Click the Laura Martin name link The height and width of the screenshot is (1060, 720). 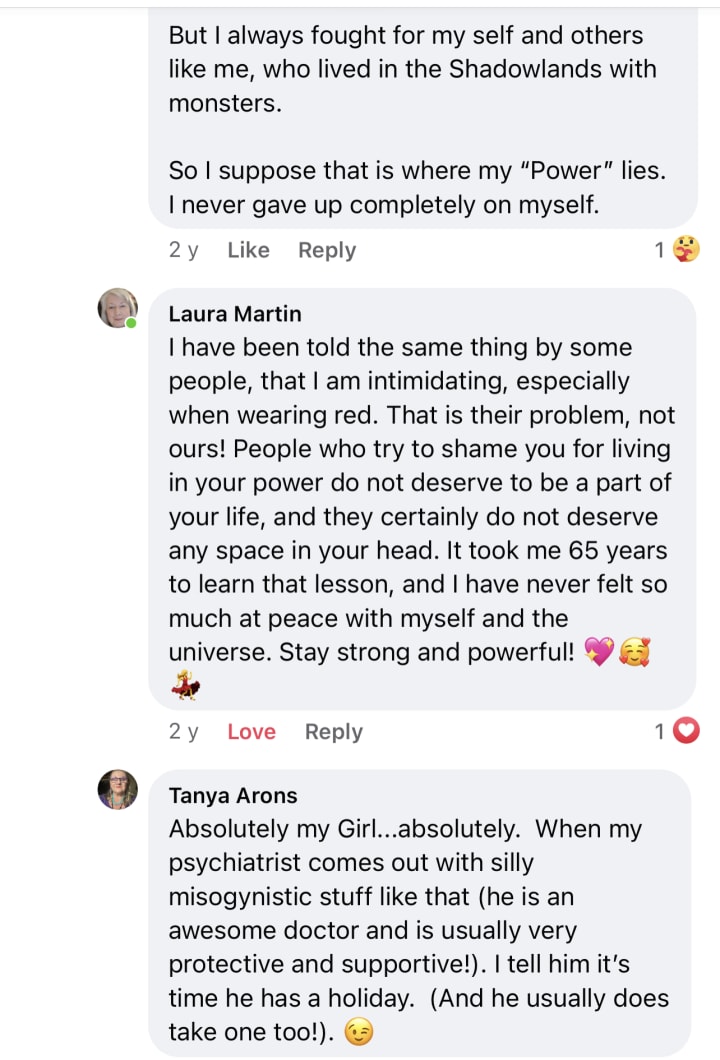(234, 314)
